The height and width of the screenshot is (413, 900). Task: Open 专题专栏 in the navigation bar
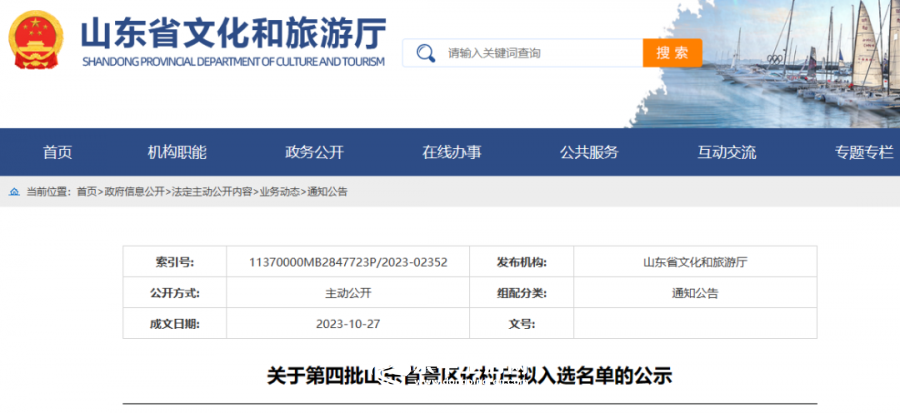(x=863, y=153)
